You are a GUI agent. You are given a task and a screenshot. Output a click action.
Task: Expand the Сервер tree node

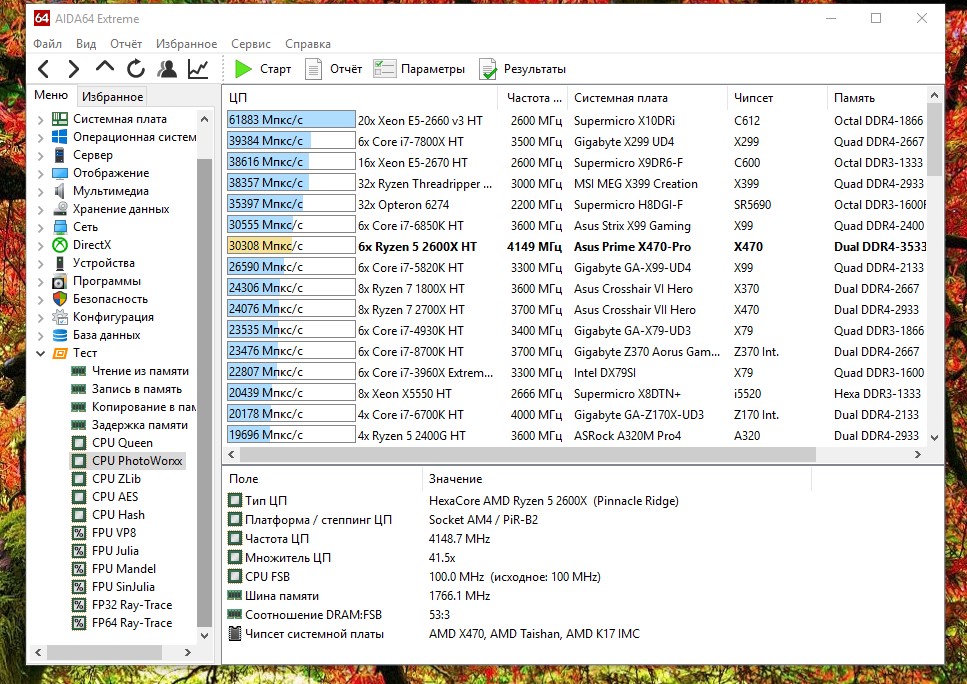tap(41, 155)
